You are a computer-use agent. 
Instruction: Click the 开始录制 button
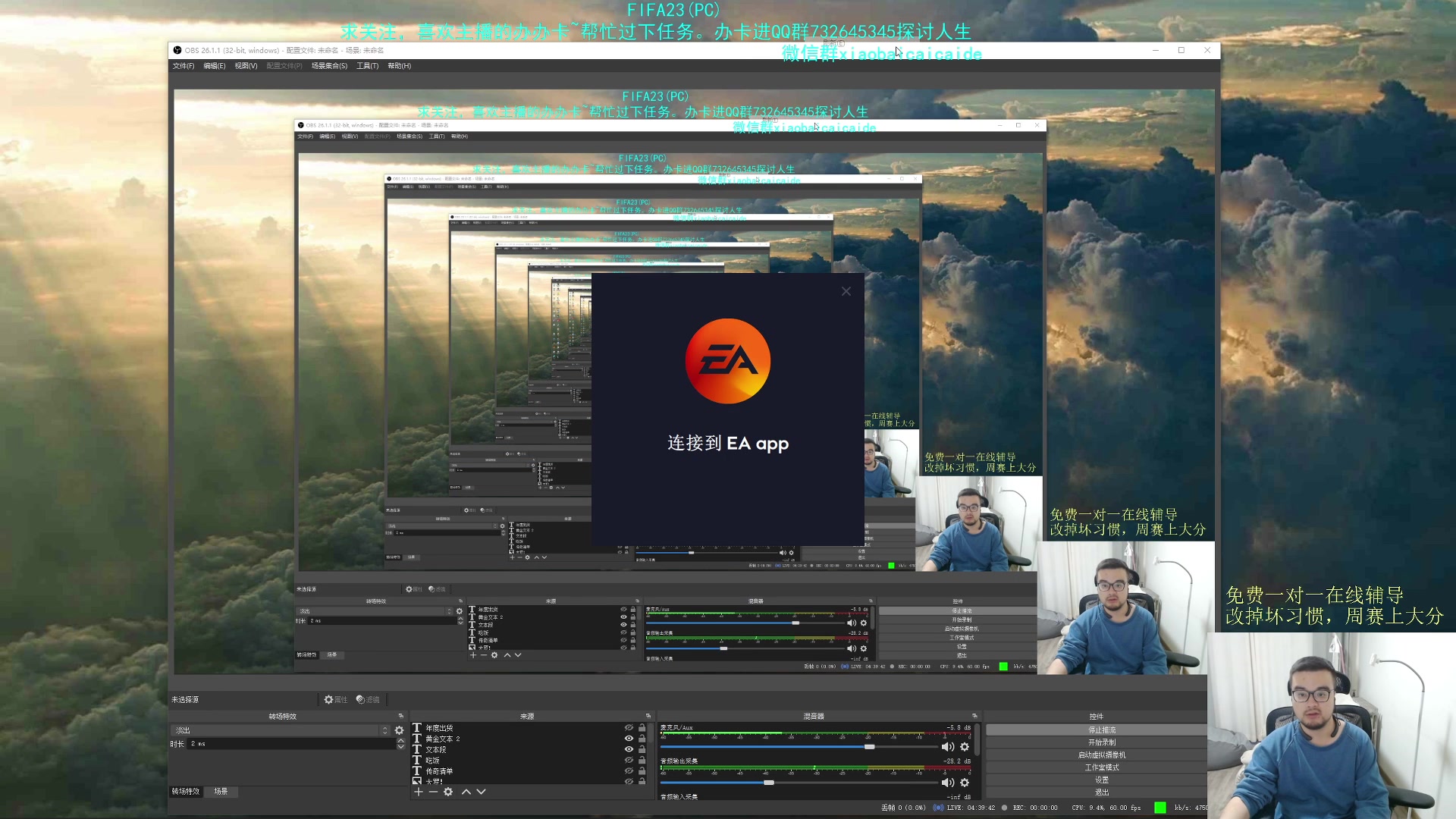[1097, 742]
